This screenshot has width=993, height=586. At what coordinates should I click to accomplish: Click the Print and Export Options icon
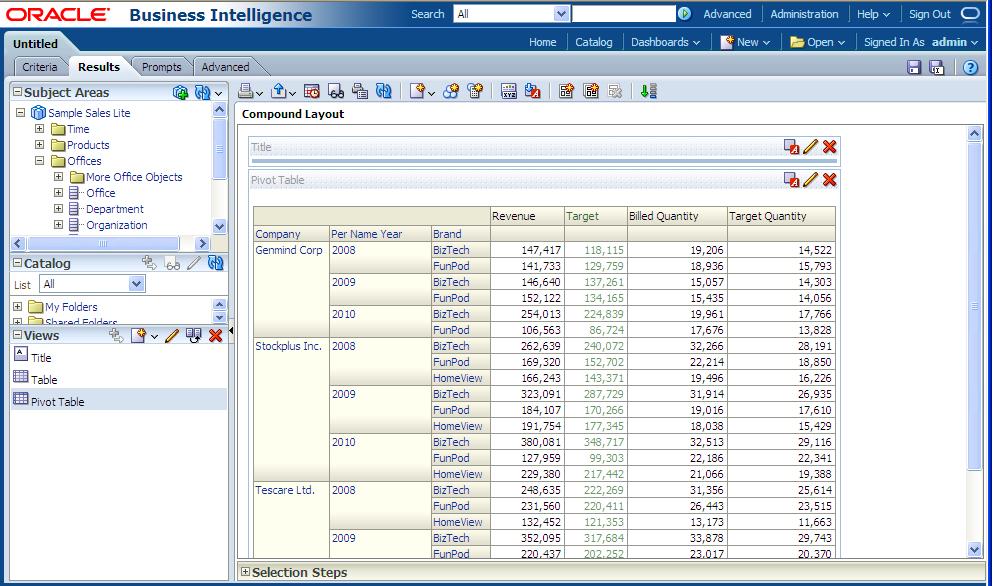coord(360,91)
